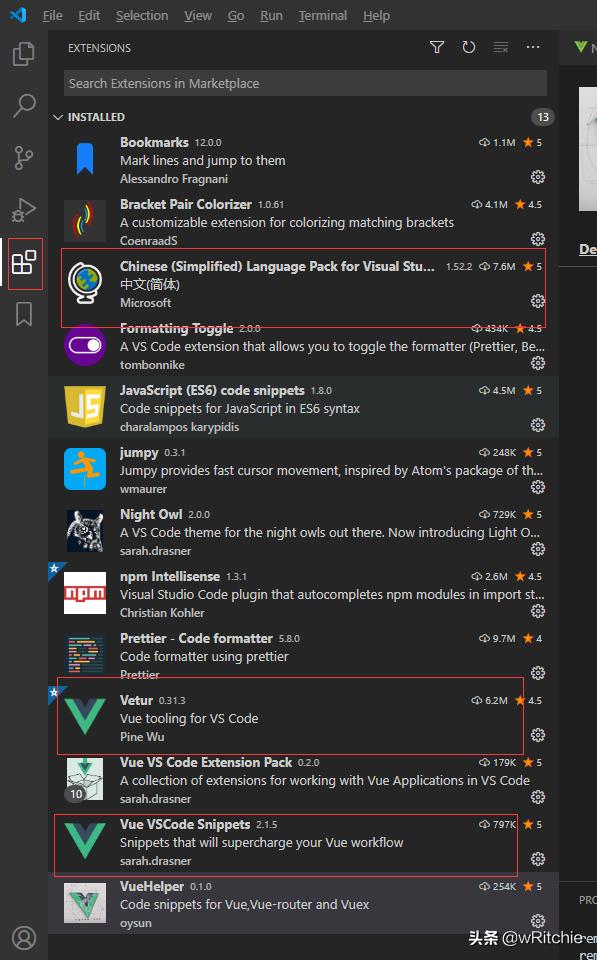This screenshot has height=960, width=597.
Task: Open the Selection menu
Action: point(142,15)
